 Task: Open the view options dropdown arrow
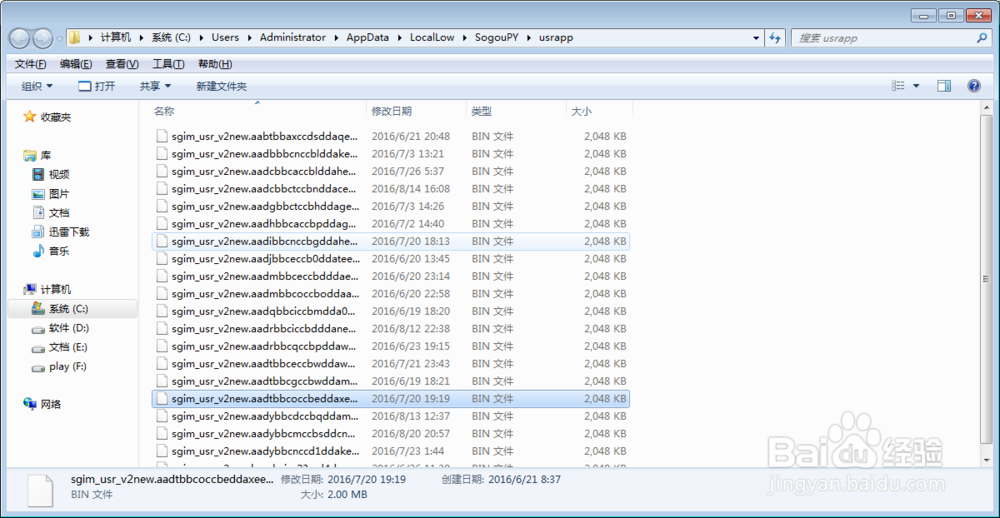point(916,86)
